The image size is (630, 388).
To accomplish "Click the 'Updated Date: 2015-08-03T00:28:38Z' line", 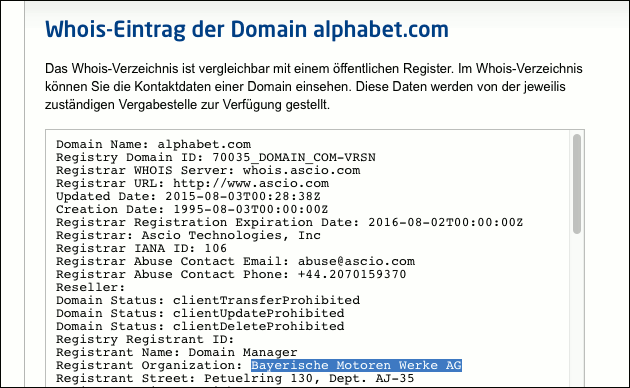I will coord(188,196).
